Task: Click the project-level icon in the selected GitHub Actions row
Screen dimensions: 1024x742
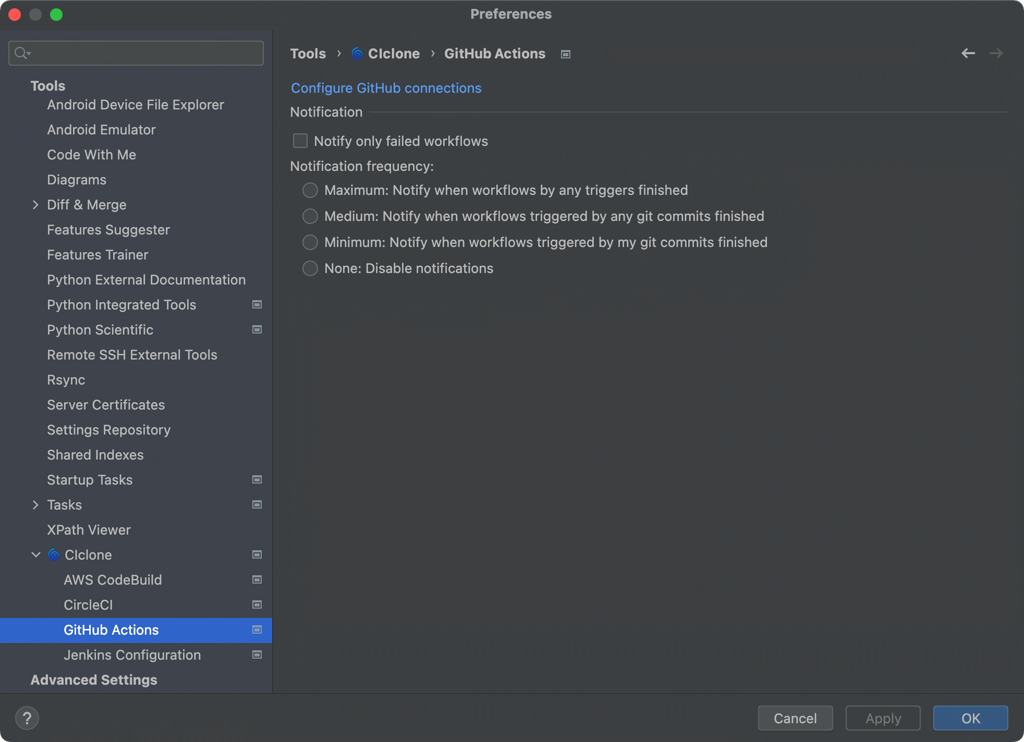Action: coord(257,630)
